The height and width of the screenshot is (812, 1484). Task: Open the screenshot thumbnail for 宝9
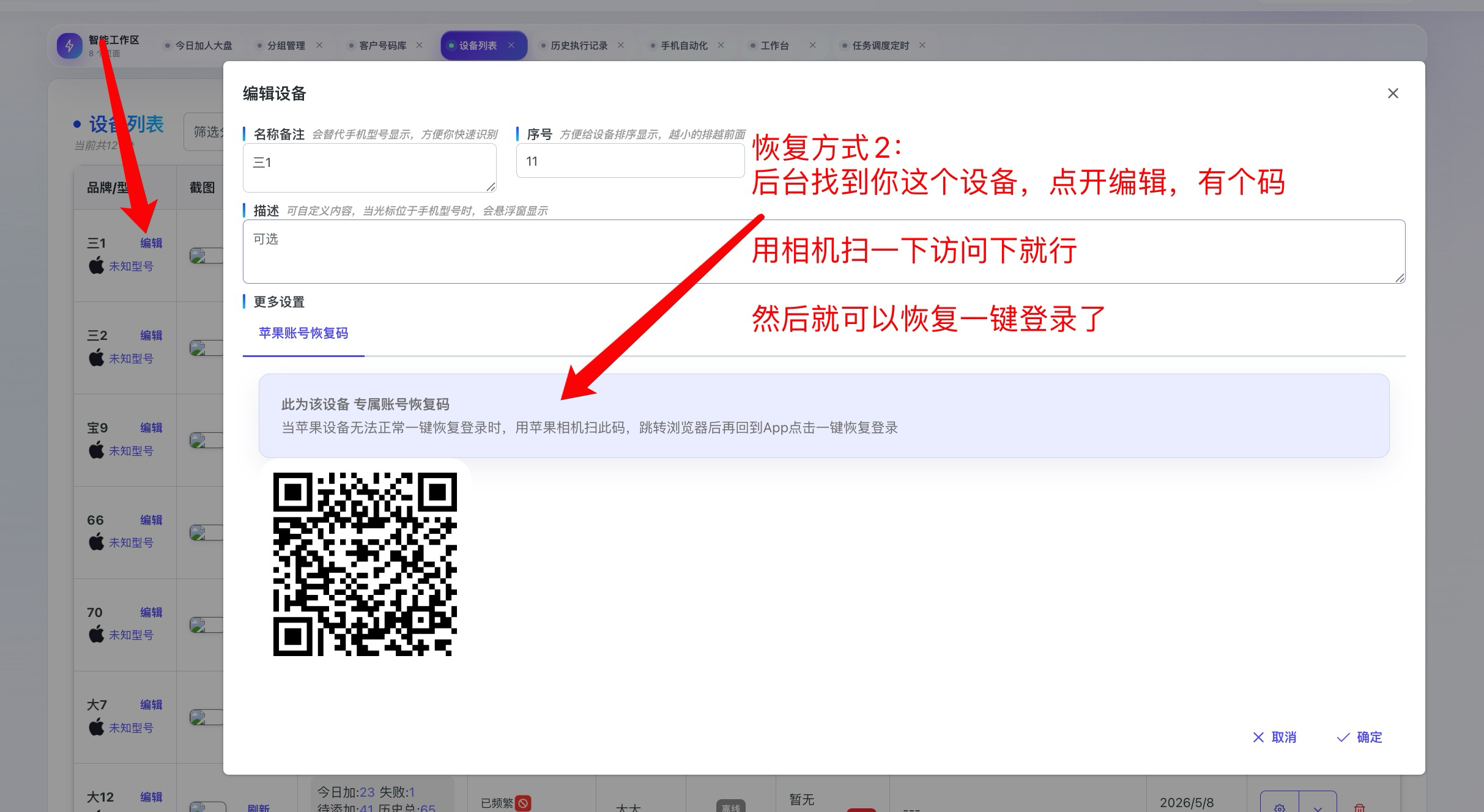click(x=206, y=440)
